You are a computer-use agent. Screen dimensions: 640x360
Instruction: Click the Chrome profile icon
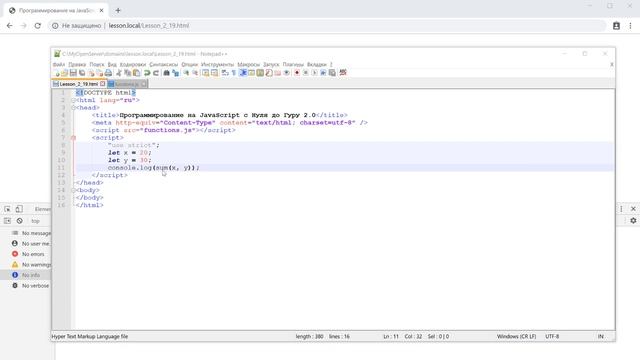[616, 25]
